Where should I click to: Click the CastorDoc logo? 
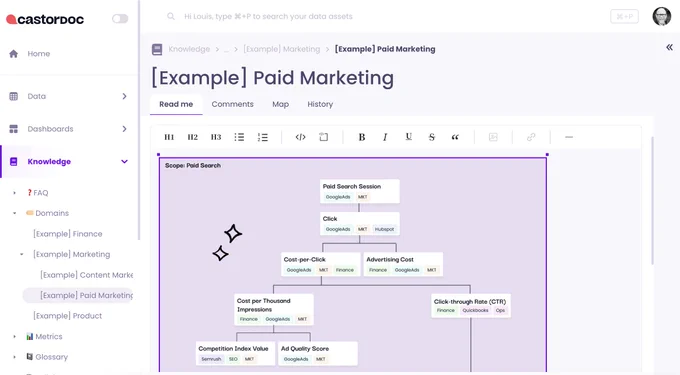(x=45, y=19)
